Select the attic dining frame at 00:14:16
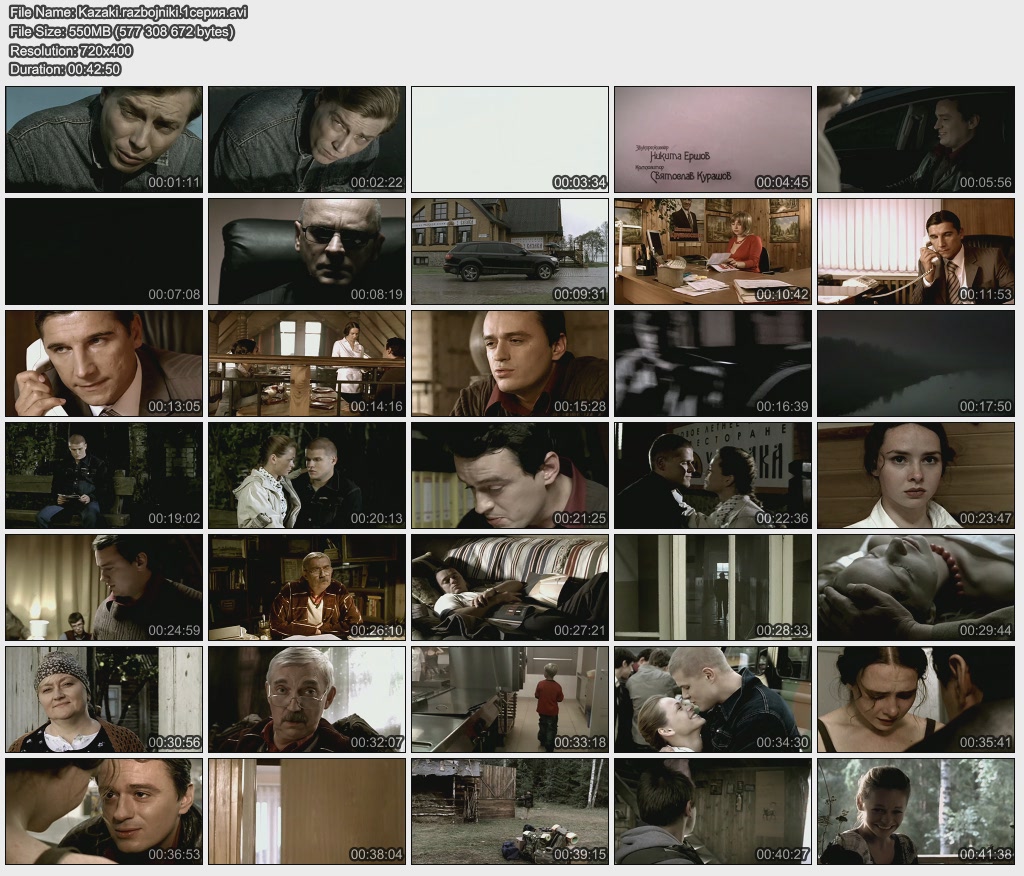This screenshot has height=876, width=1024. (307, 363)
